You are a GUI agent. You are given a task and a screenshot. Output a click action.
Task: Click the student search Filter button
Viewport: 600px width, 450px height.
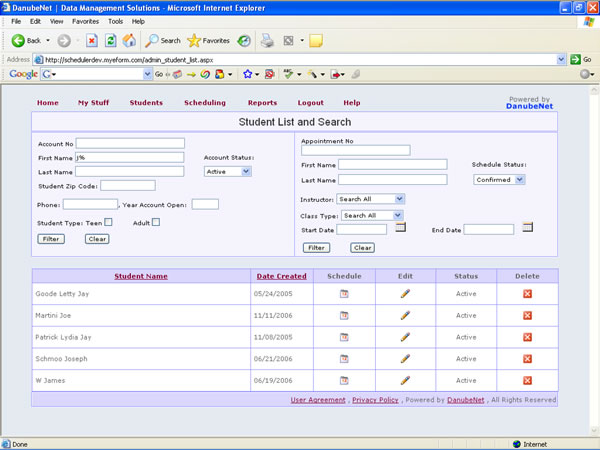49,239
